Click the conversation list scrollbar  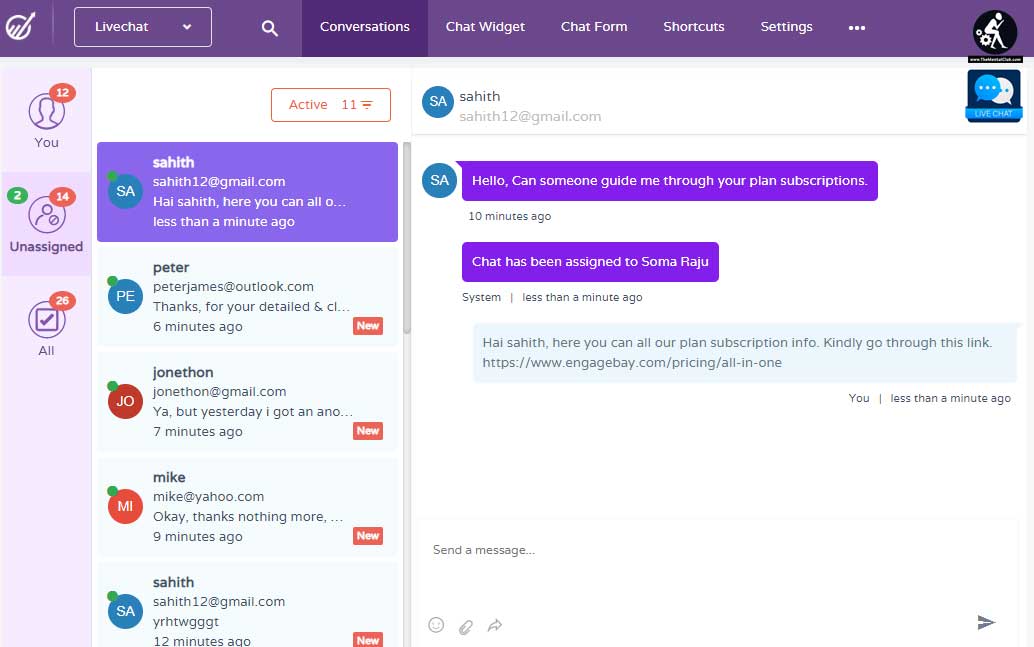tap(407, 237)
